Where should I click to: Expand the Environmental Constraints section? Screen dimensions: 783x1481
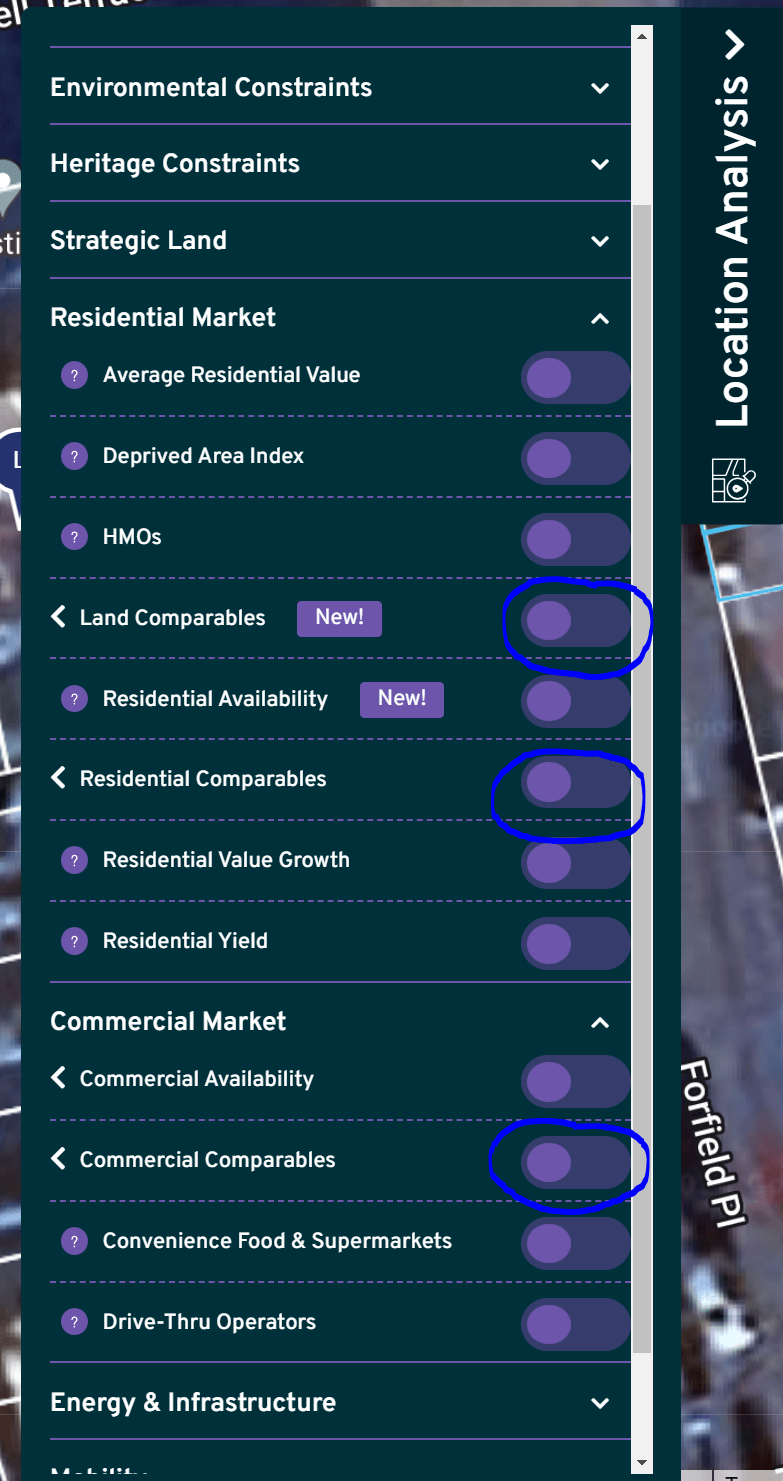coord(599,88)
